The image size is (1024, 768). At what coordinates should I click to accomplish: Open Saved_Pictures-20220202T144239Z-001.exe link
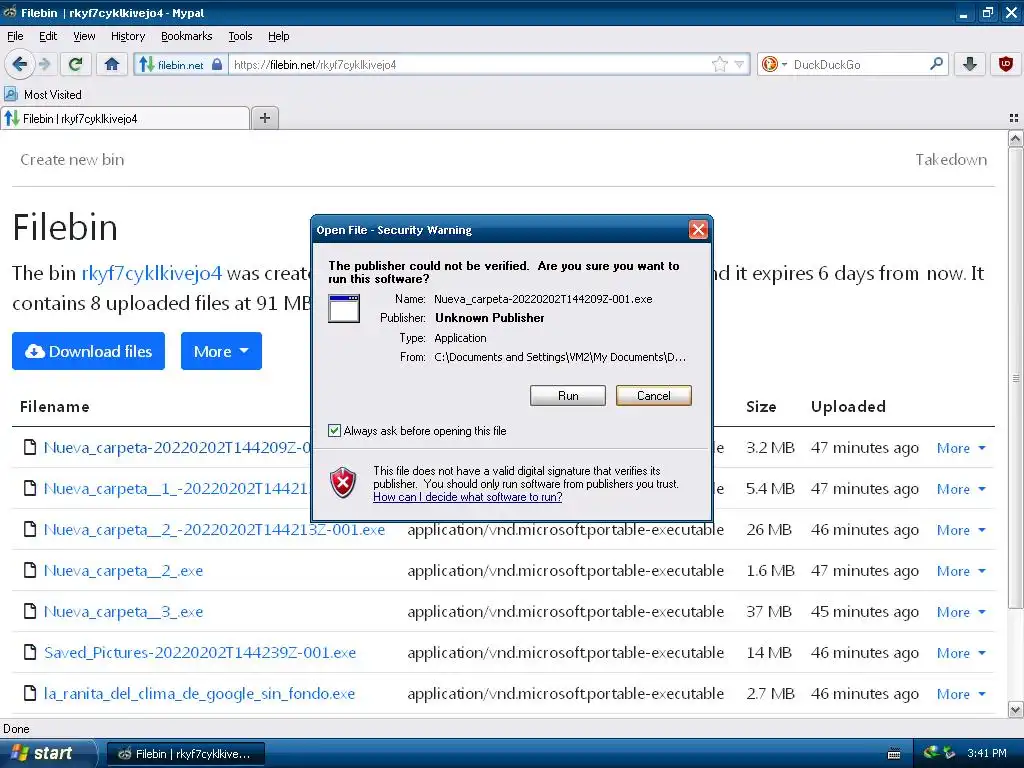pyautogui.click(x=200, y=652)
